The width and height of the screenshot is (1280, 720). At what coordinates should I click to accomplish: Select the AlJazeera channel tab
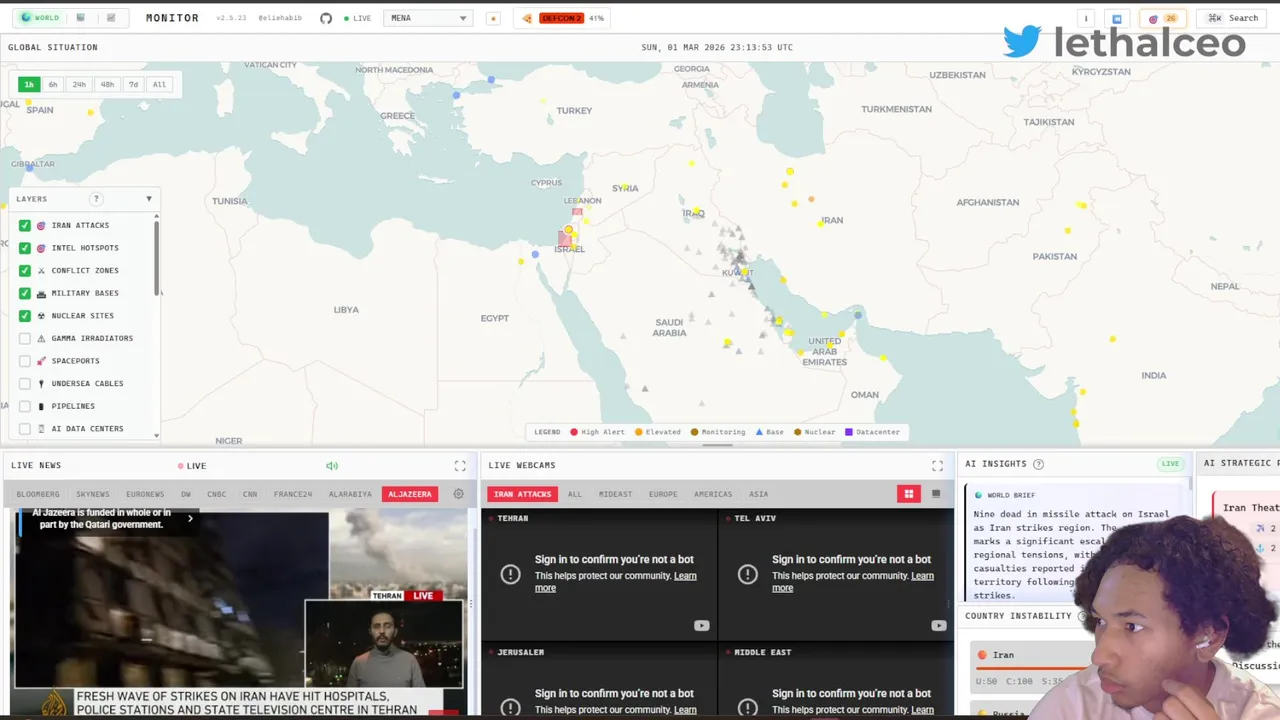tap(410, 494)
